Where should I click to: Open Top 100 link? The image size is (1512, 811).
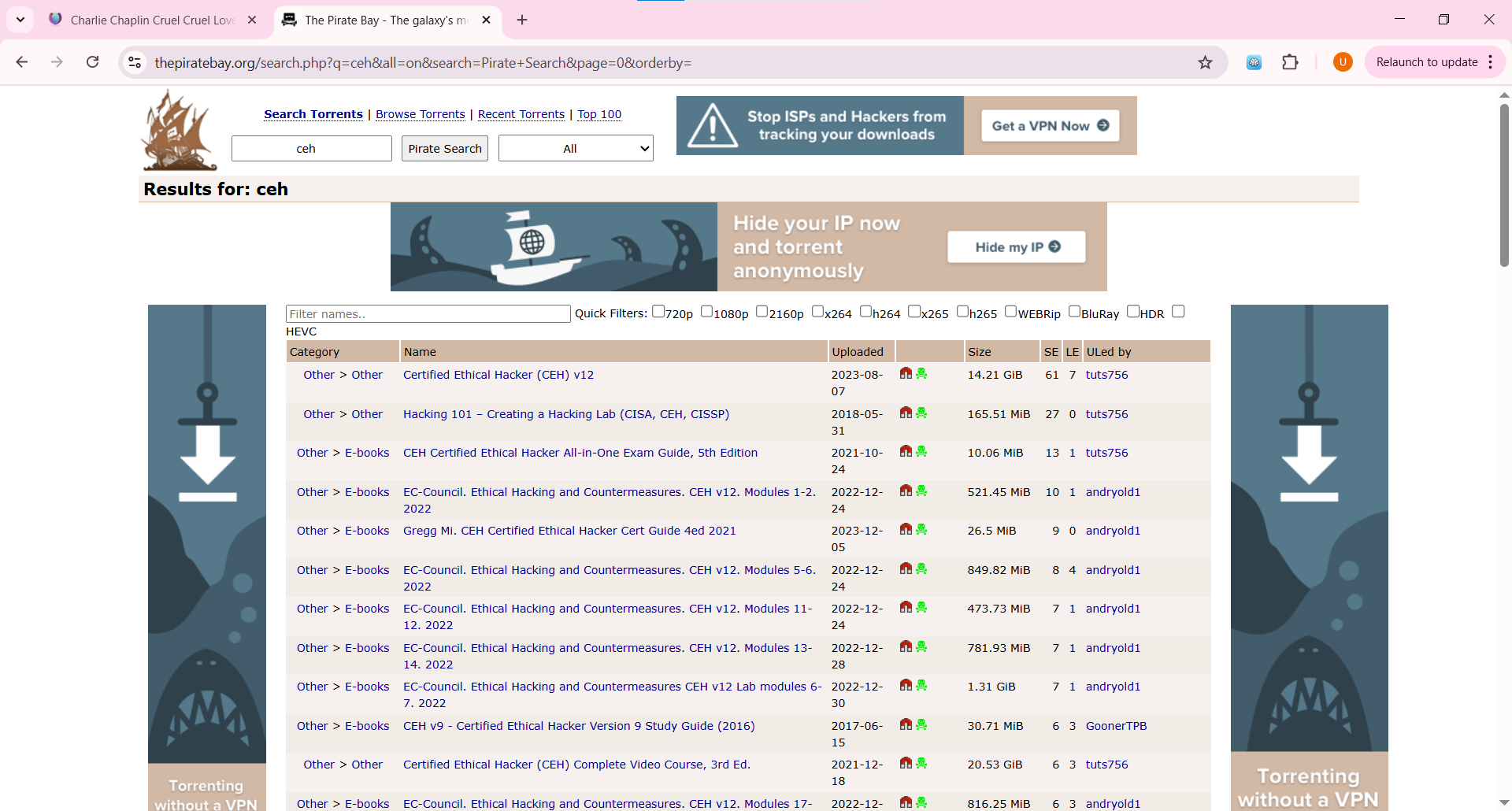coord(599,114)
